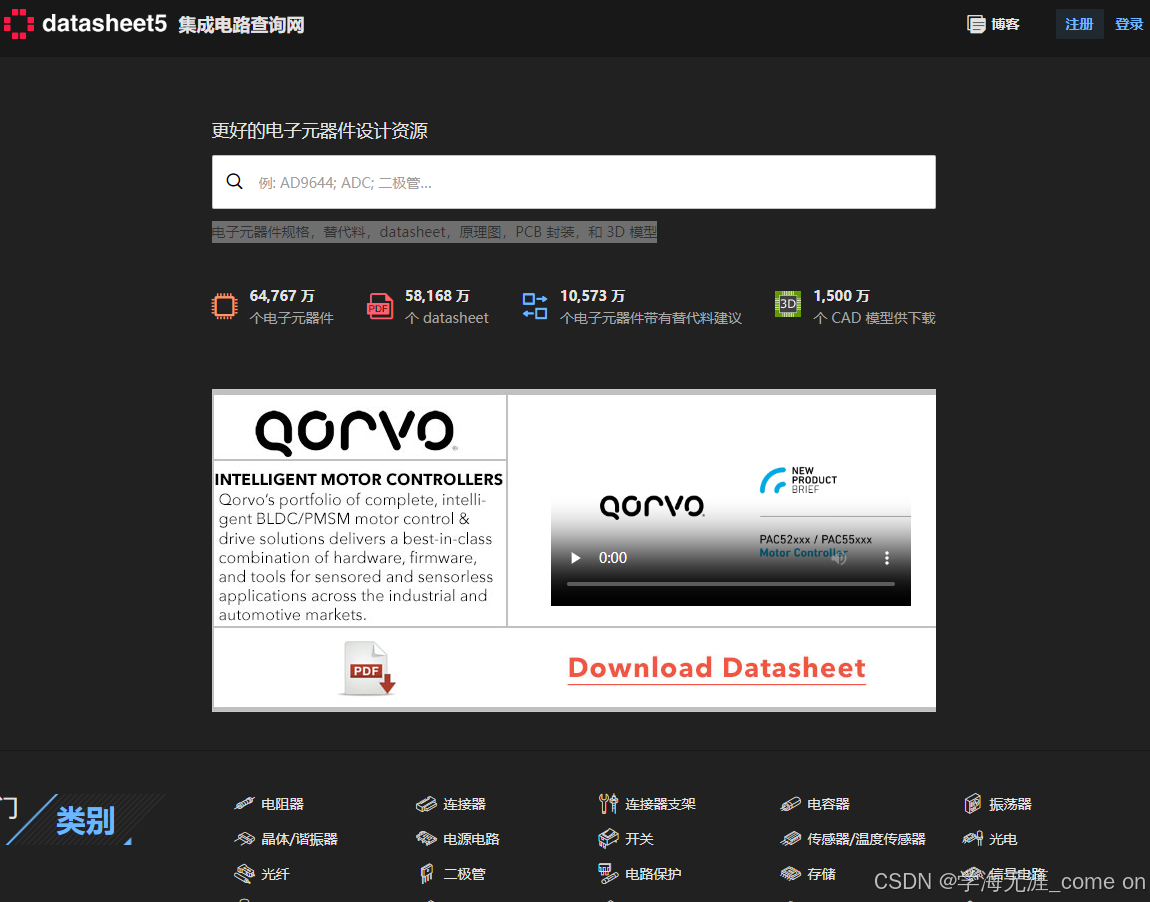Click the 更好的电子元器件设计资源 heading
The image size is (1150, 902).
[x=320, y=131]
